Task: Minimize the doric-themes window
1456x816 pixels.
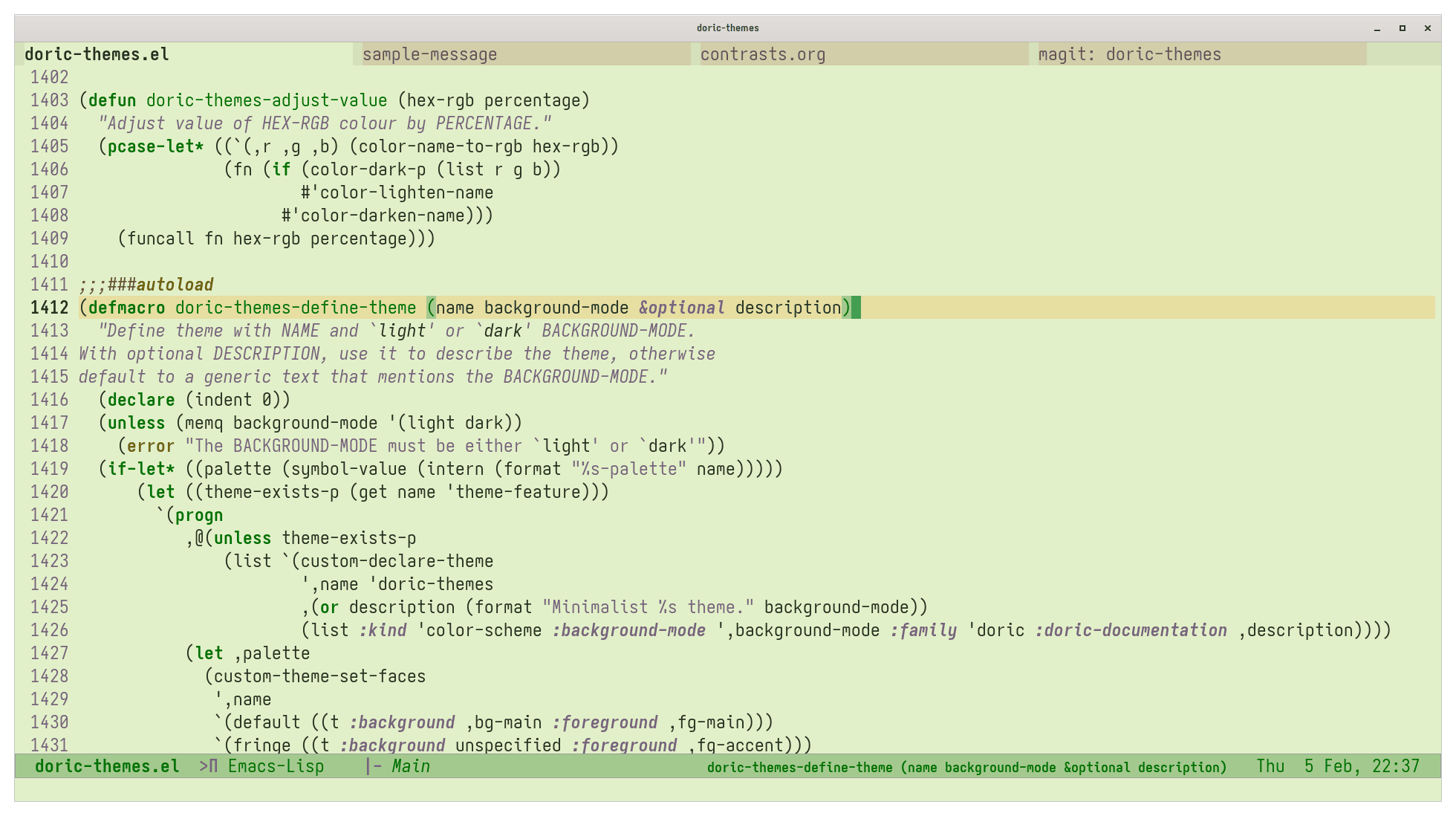Action: pyautogui.click(x=1377, y=28)
